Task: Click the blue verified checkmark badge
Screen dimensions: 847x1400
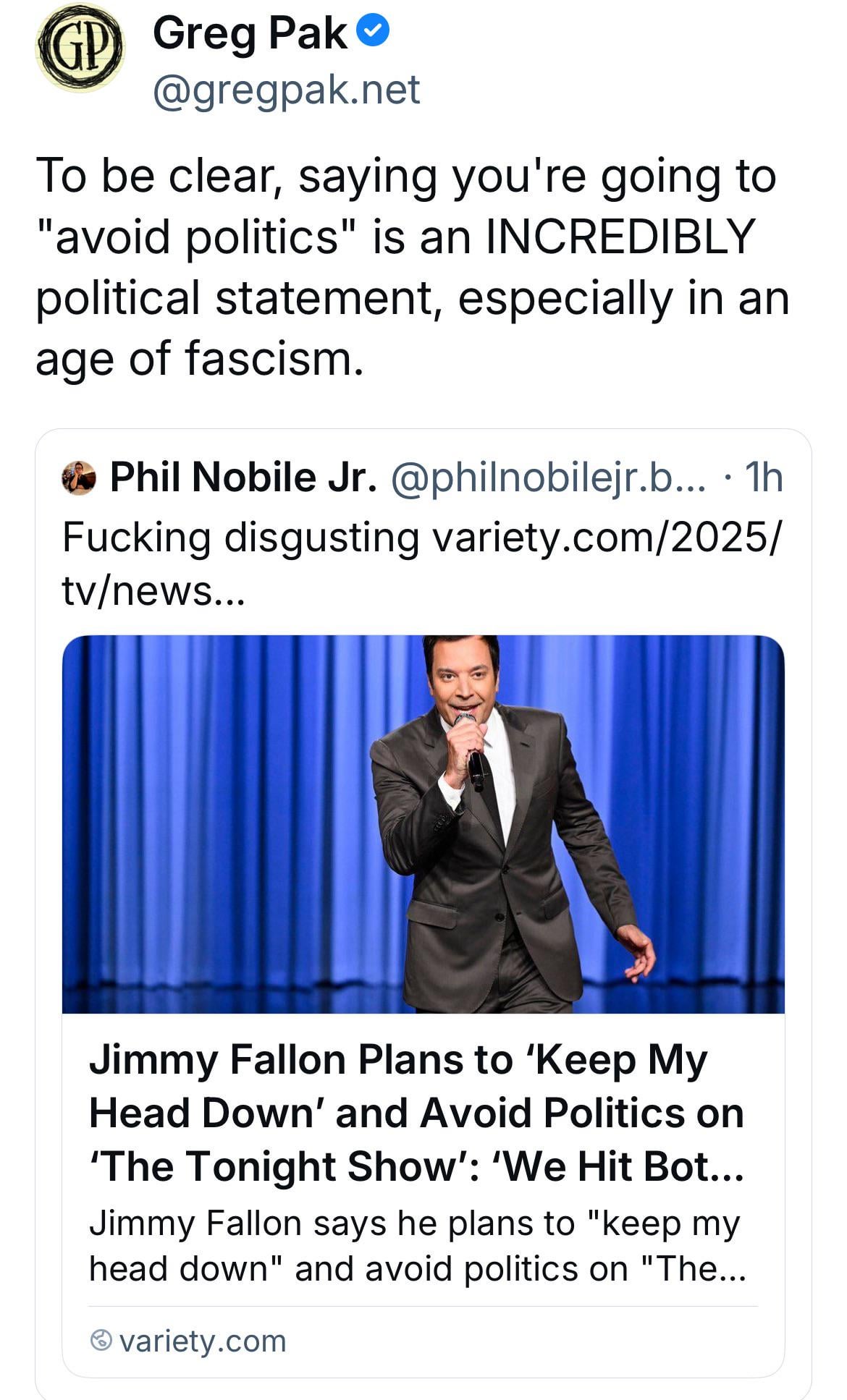Action: point(374,33)
